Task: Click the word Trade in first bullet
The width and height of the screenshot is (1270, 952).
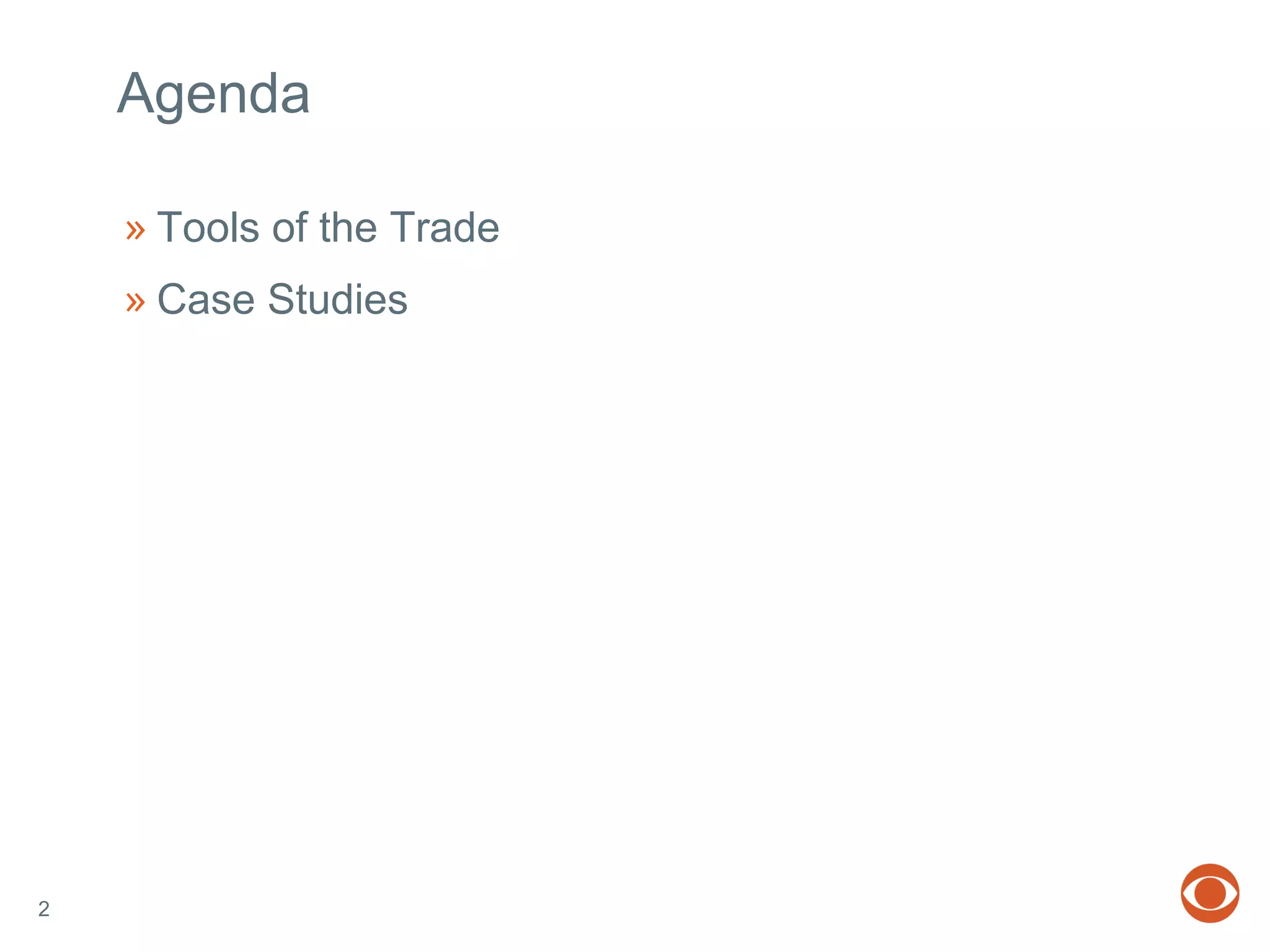Action: [x=445, y=227]
